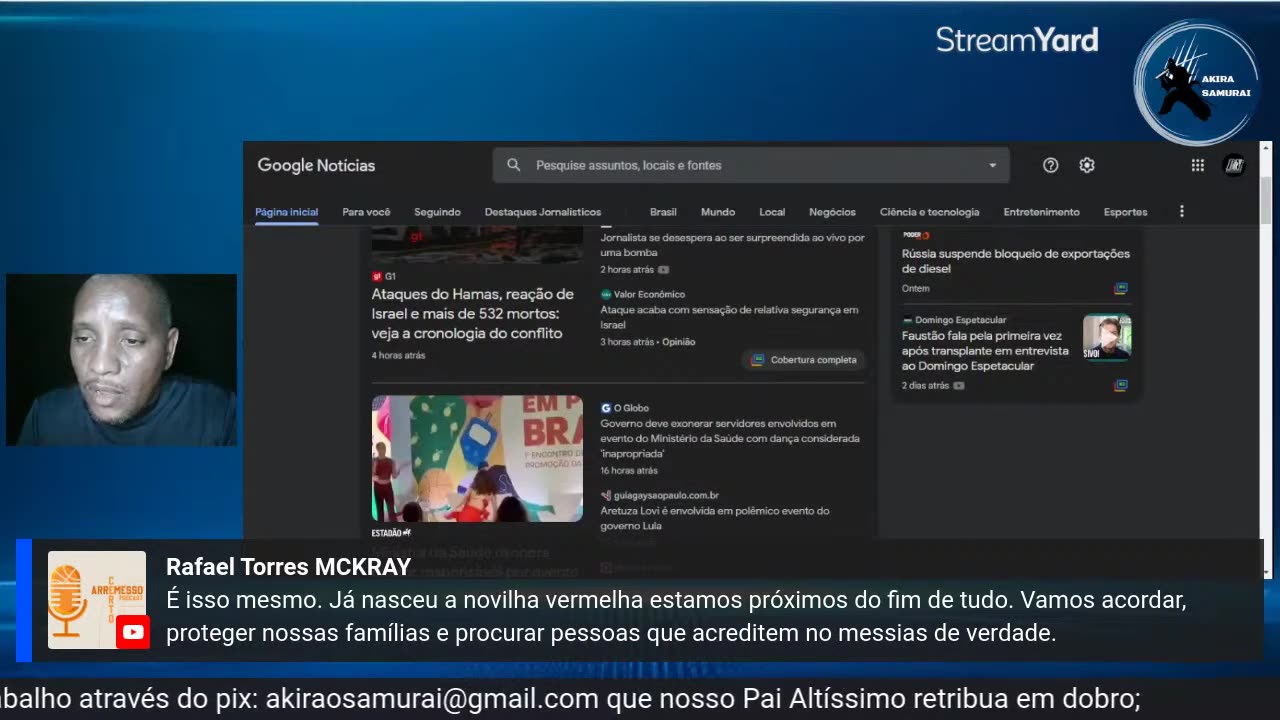
Task: Click the Estadão source label under image
Action: coord(391,533)
